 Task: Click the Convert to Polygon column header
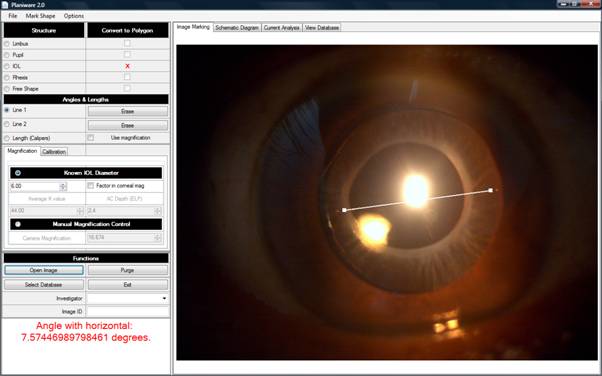click(x=127, y=30)
